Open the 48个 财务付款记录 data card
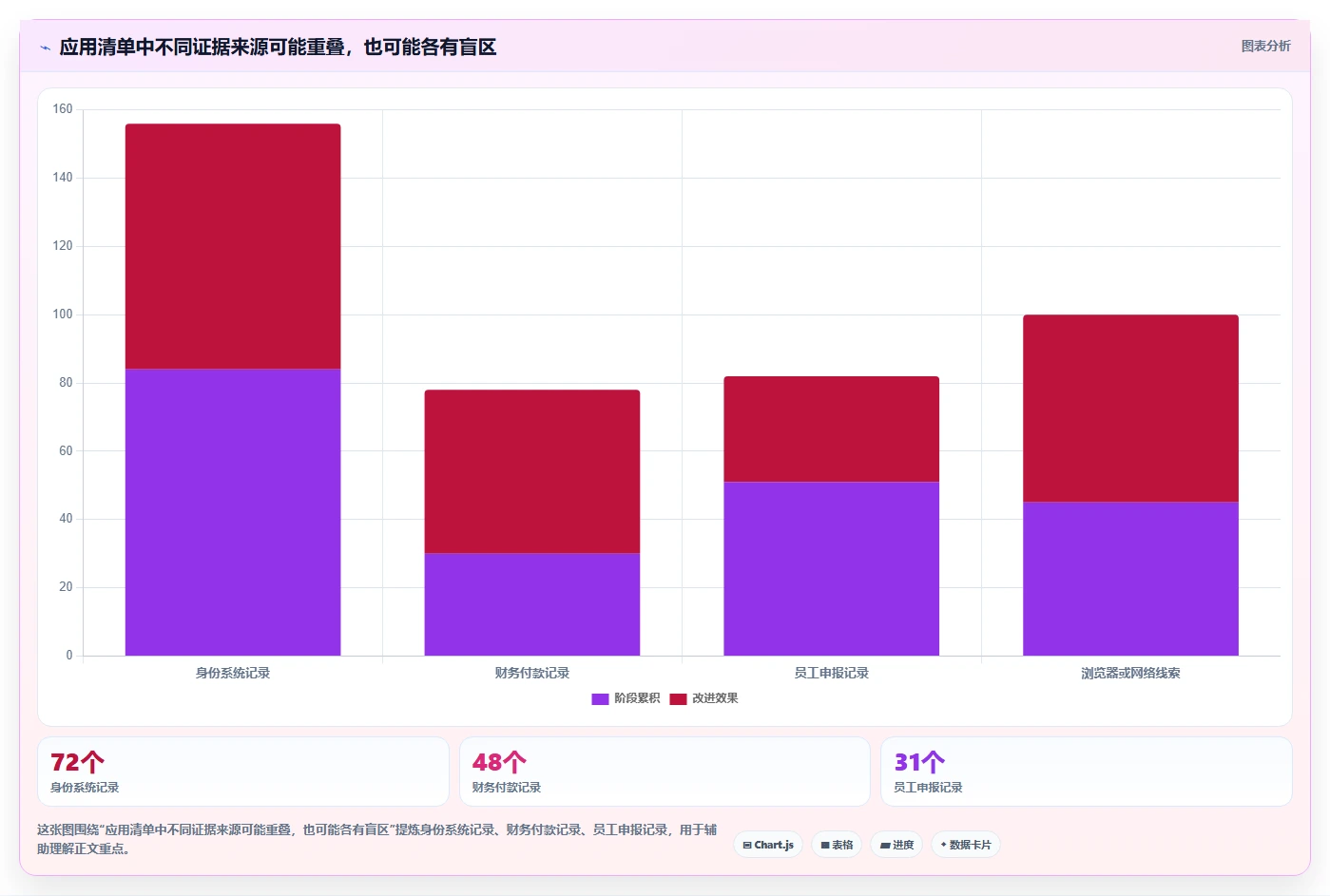 [x=665, y=772]
